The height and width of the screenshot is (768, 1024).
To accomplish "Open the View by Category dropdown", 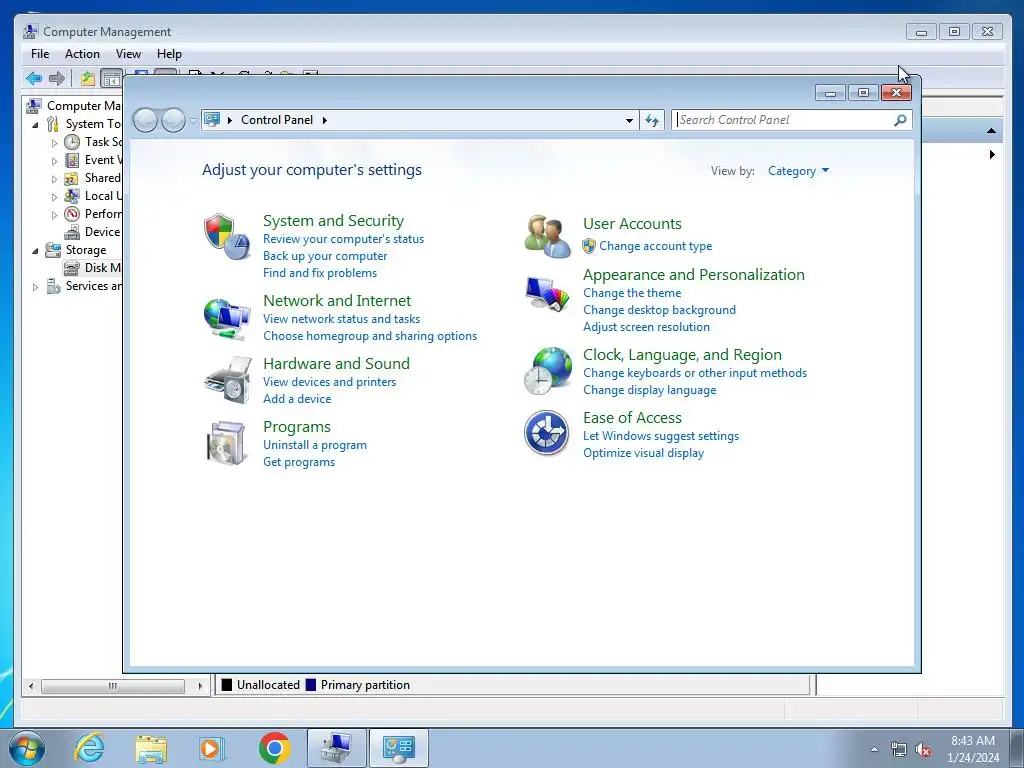I will click(x=798, y=171).
